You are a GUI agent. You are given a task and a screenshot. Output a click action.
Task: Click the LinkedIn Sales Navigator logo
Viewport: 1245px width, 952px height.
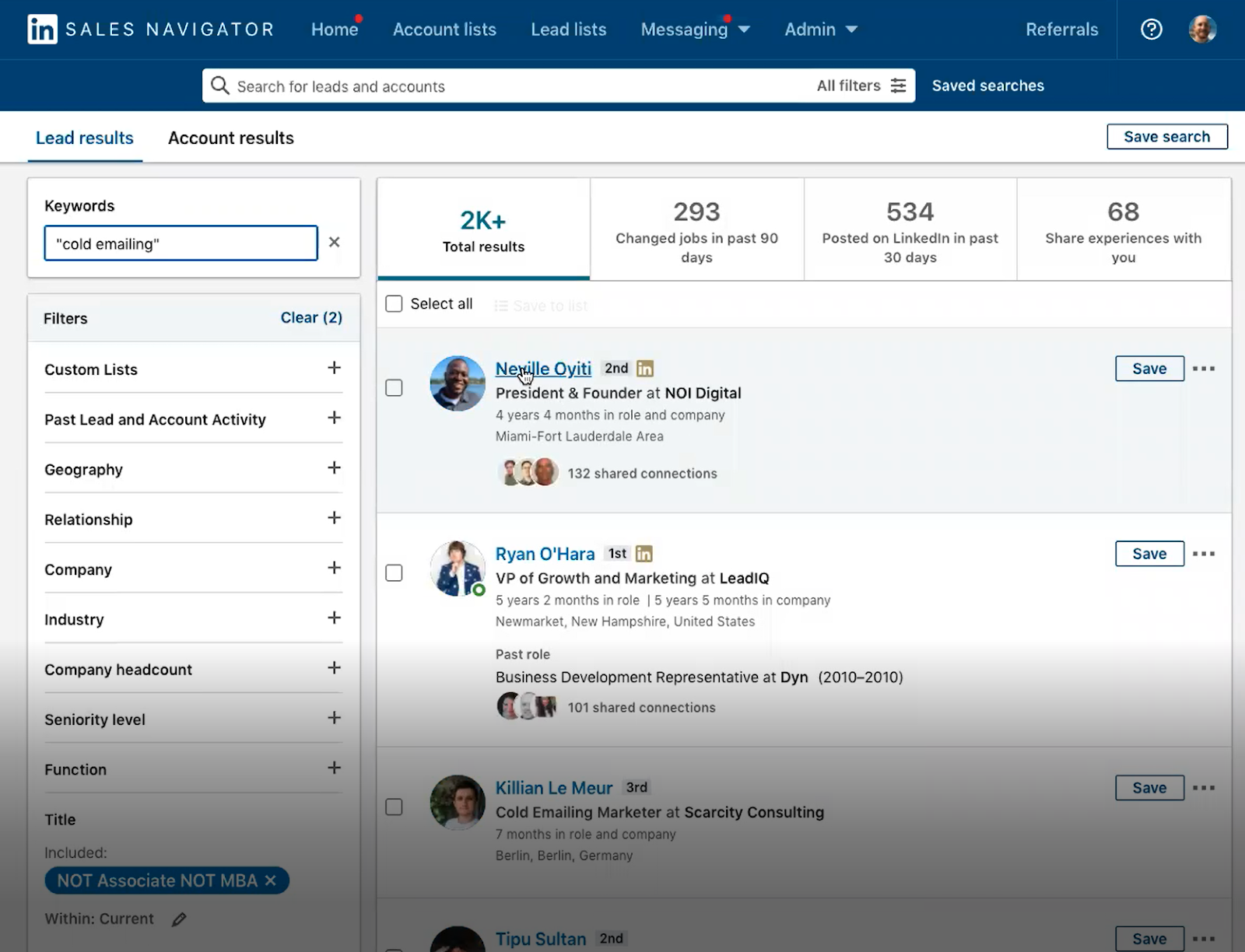(x=151, y=30)
